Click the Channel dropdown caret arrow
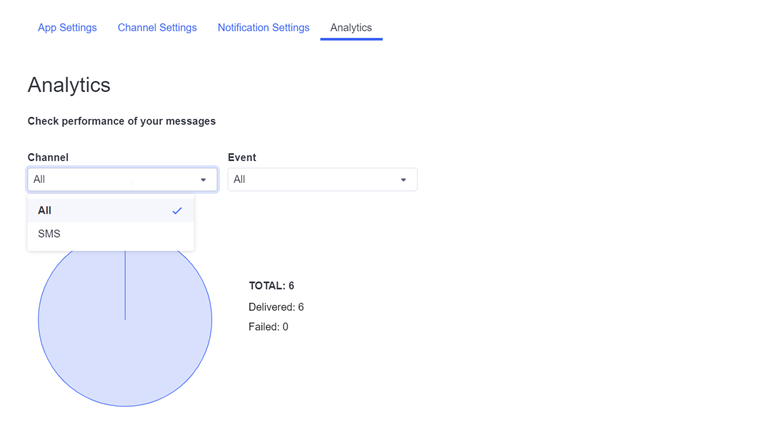780x440 pixels. 203,180
